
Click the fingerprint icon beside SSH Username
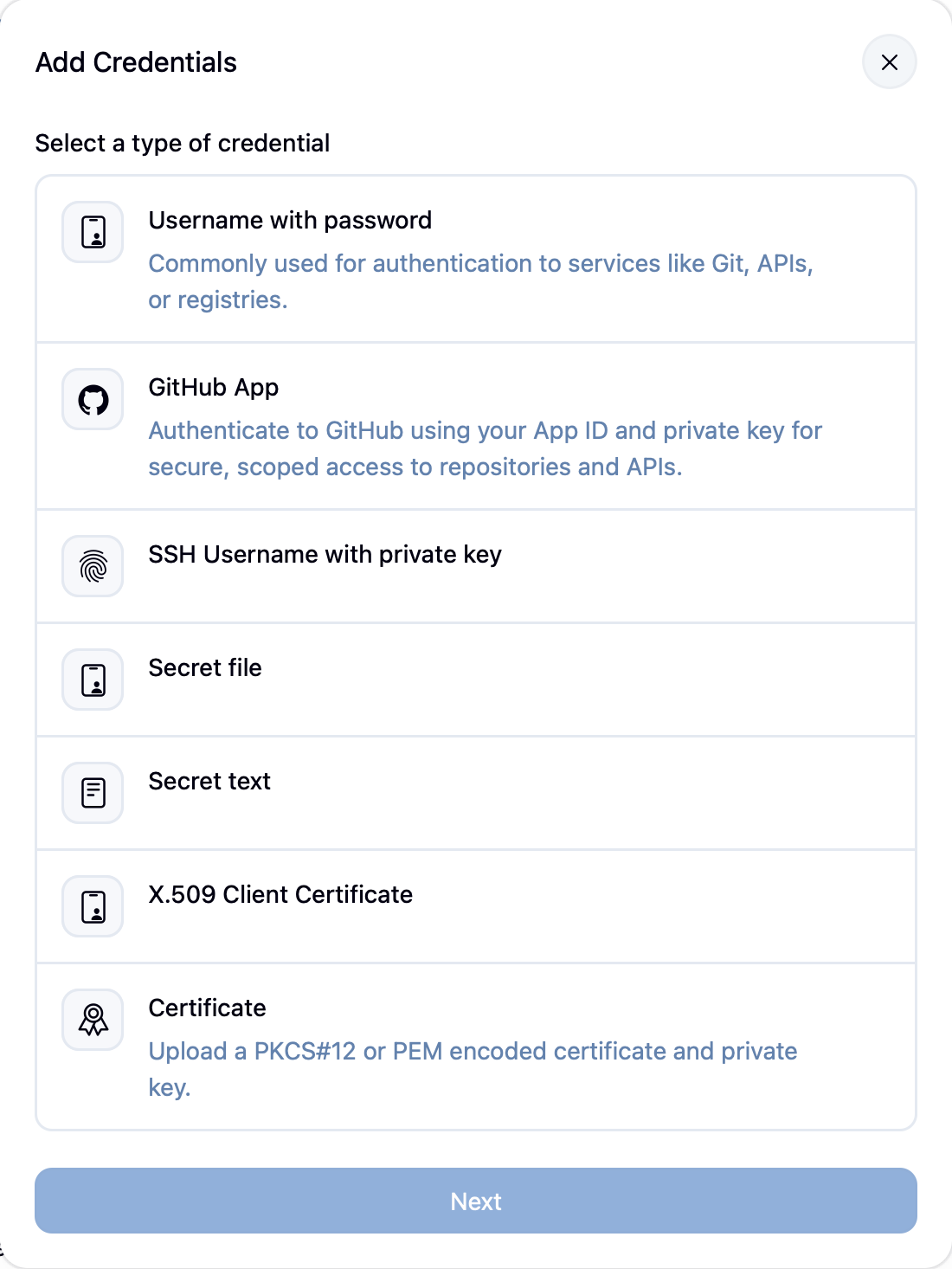(x=92, y=566)
